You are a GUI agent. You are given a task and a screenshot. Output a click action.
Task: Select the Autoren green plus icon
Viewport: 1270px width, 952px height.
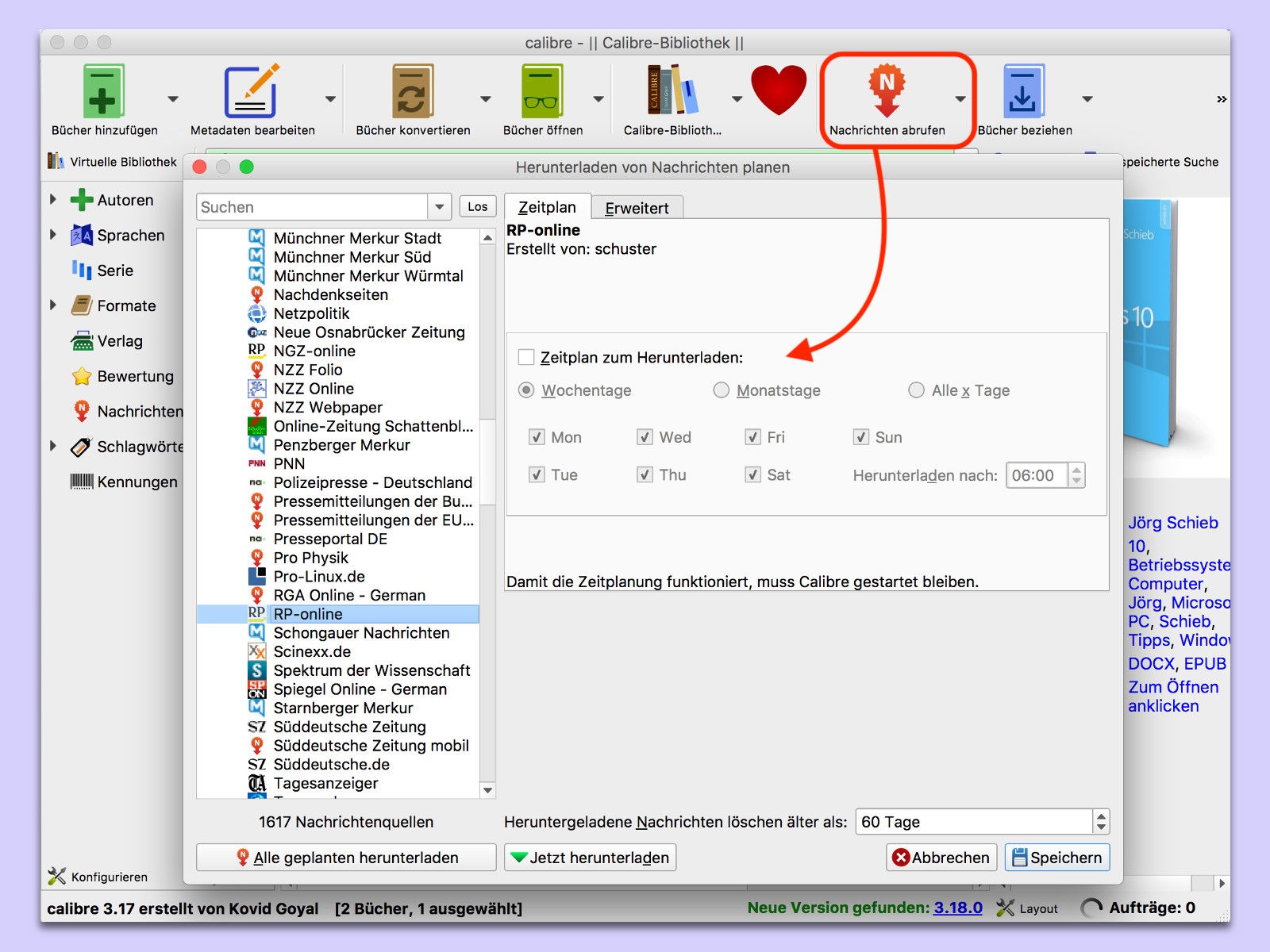(81, 200)
